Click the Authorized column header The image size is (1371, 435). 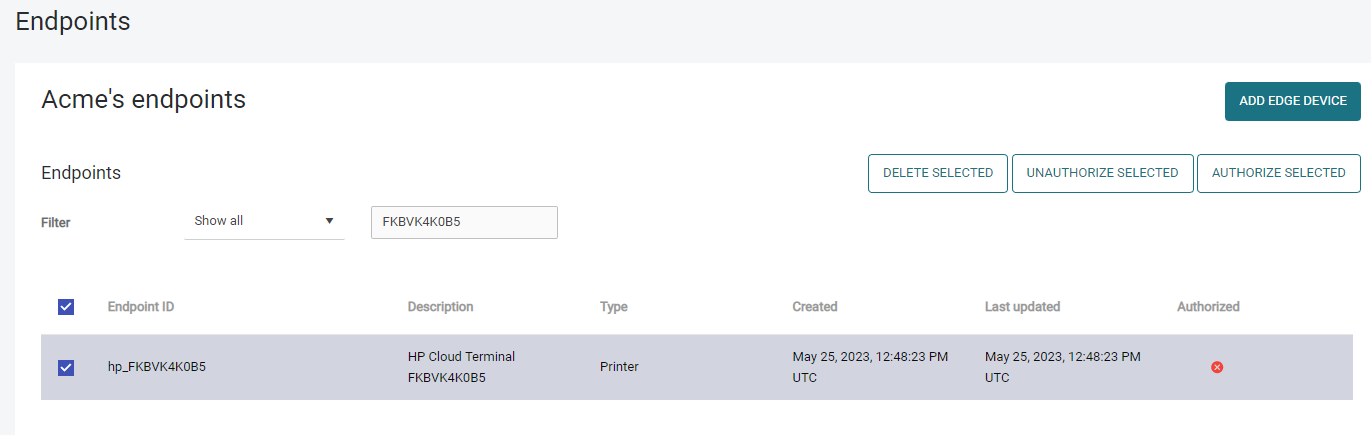tap(1208, 307)
